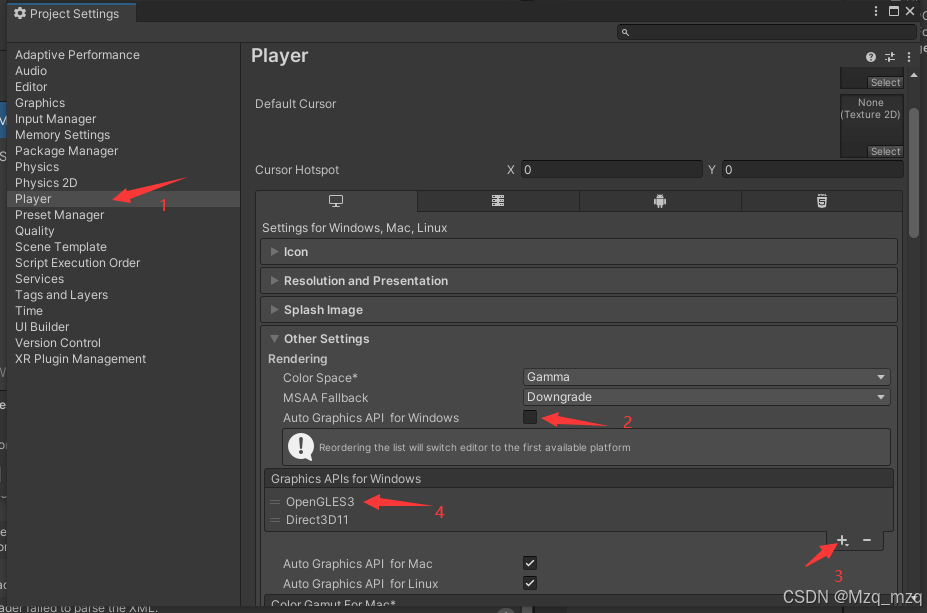Viewport: 927px width, 613px height.
Task: Expand the Splash Image section
Action: coord(579,310)
